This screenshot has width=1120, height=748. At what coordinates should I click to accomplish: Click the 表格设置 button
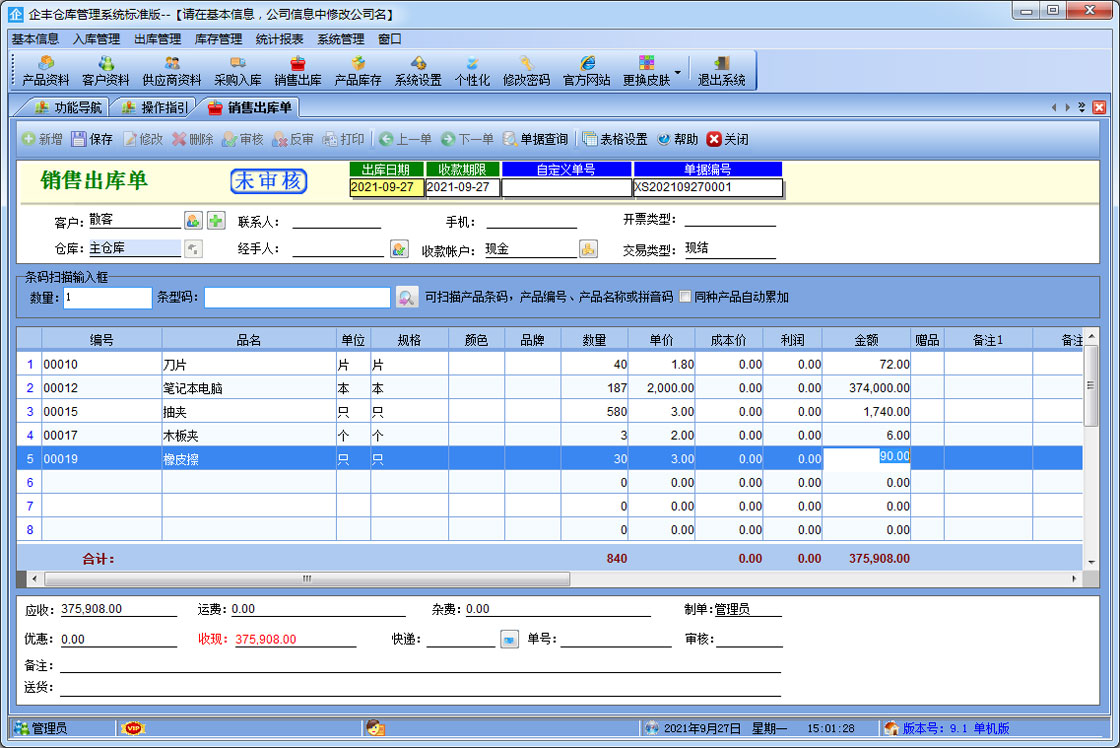point(615,139)
